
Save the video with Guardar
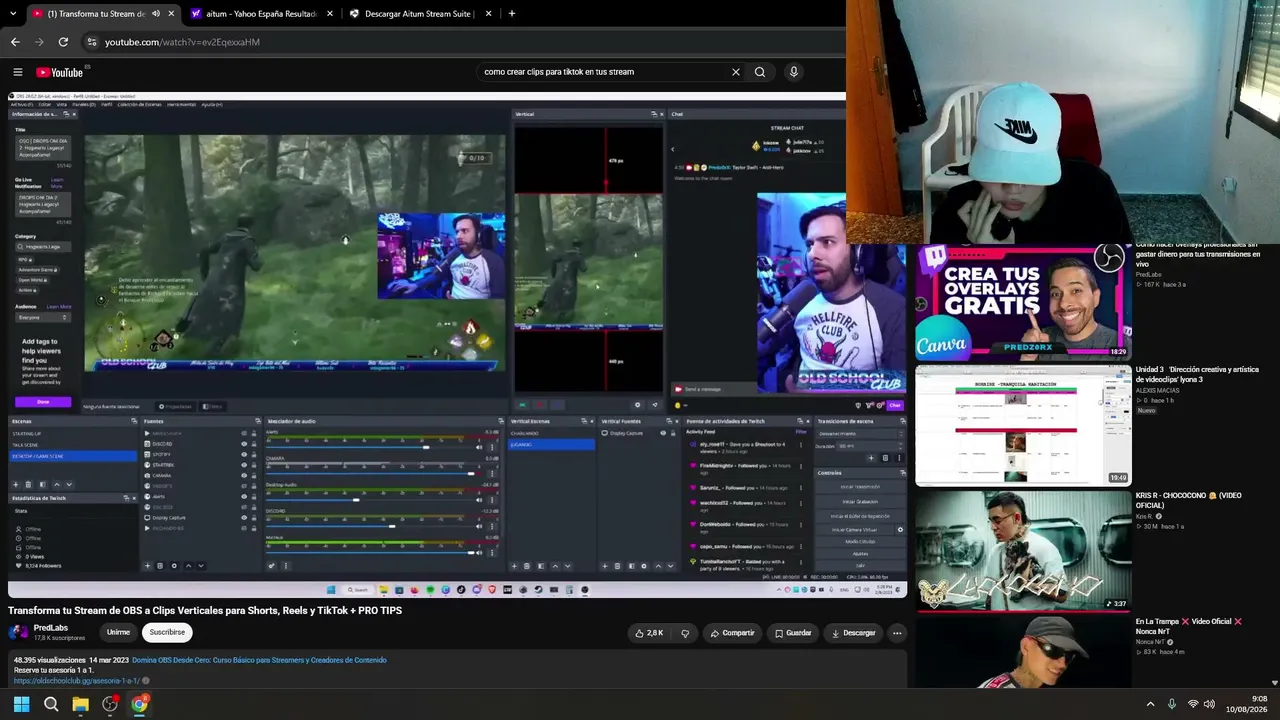point(793,633)
